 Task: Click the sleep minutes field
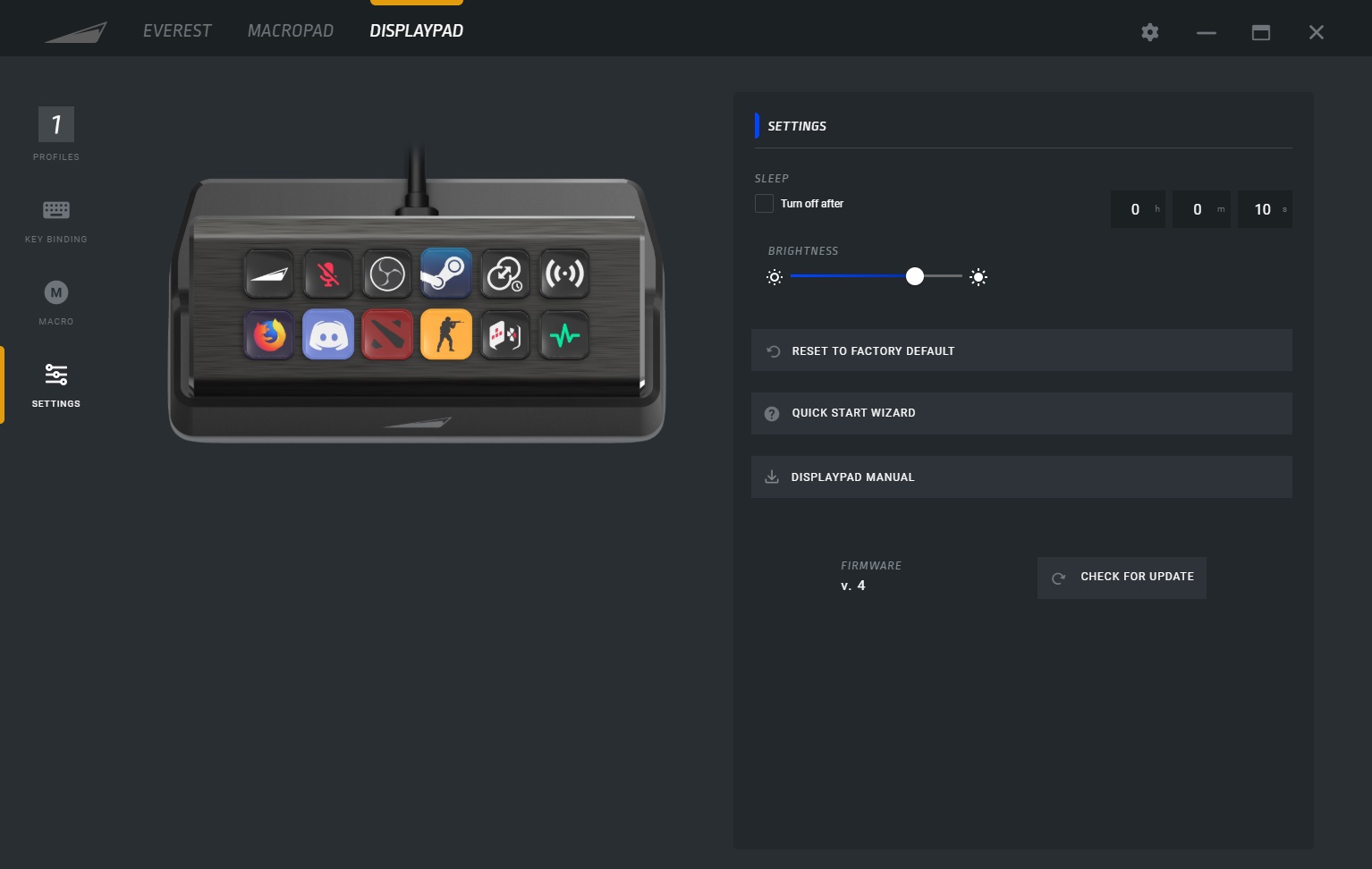[x=1201, y=209]
